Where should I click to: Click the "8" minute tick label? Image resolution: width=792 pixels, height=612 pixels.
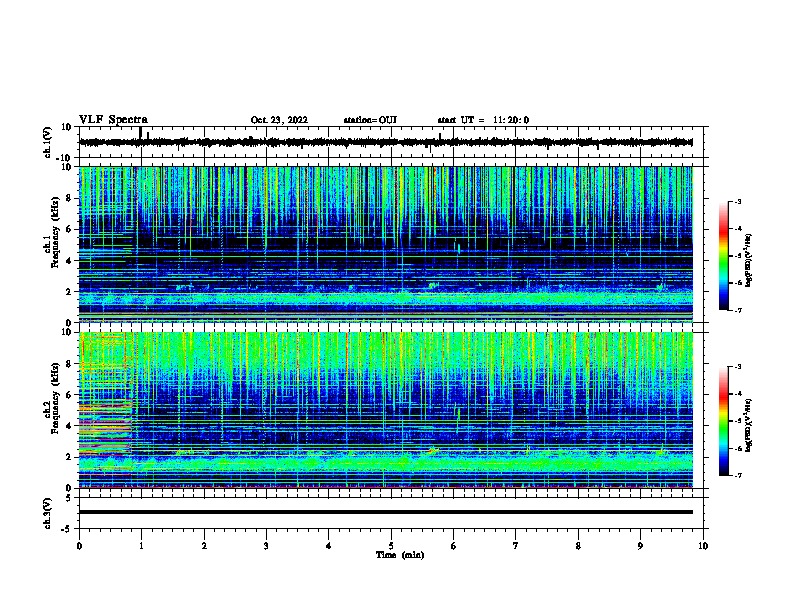tap(578, 546)
